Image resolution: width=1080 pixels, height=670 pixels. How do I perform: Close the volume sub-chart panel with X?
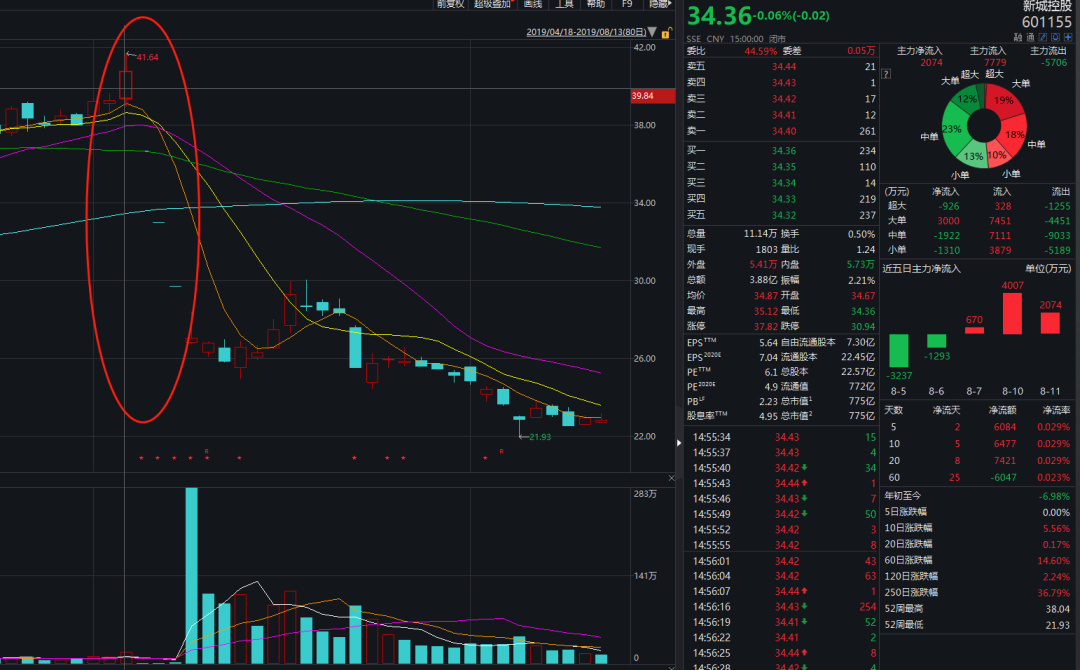(x=672, y=480)
